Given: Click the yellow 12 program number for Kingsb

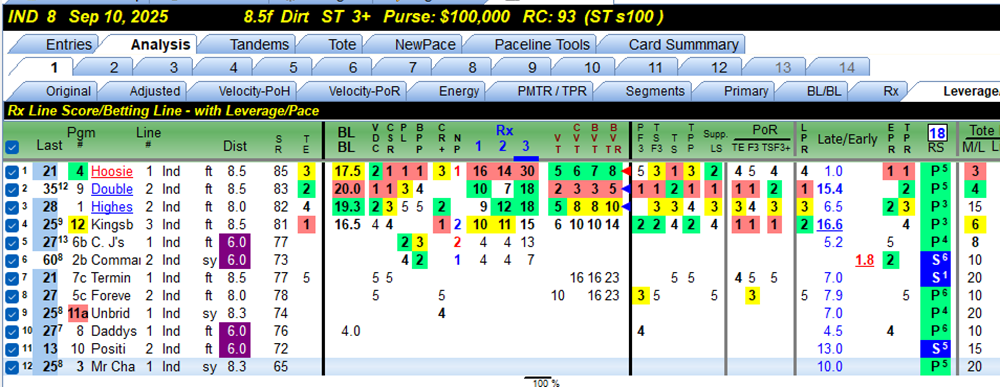Looking at the screenshot, I should tap(78, 225).
